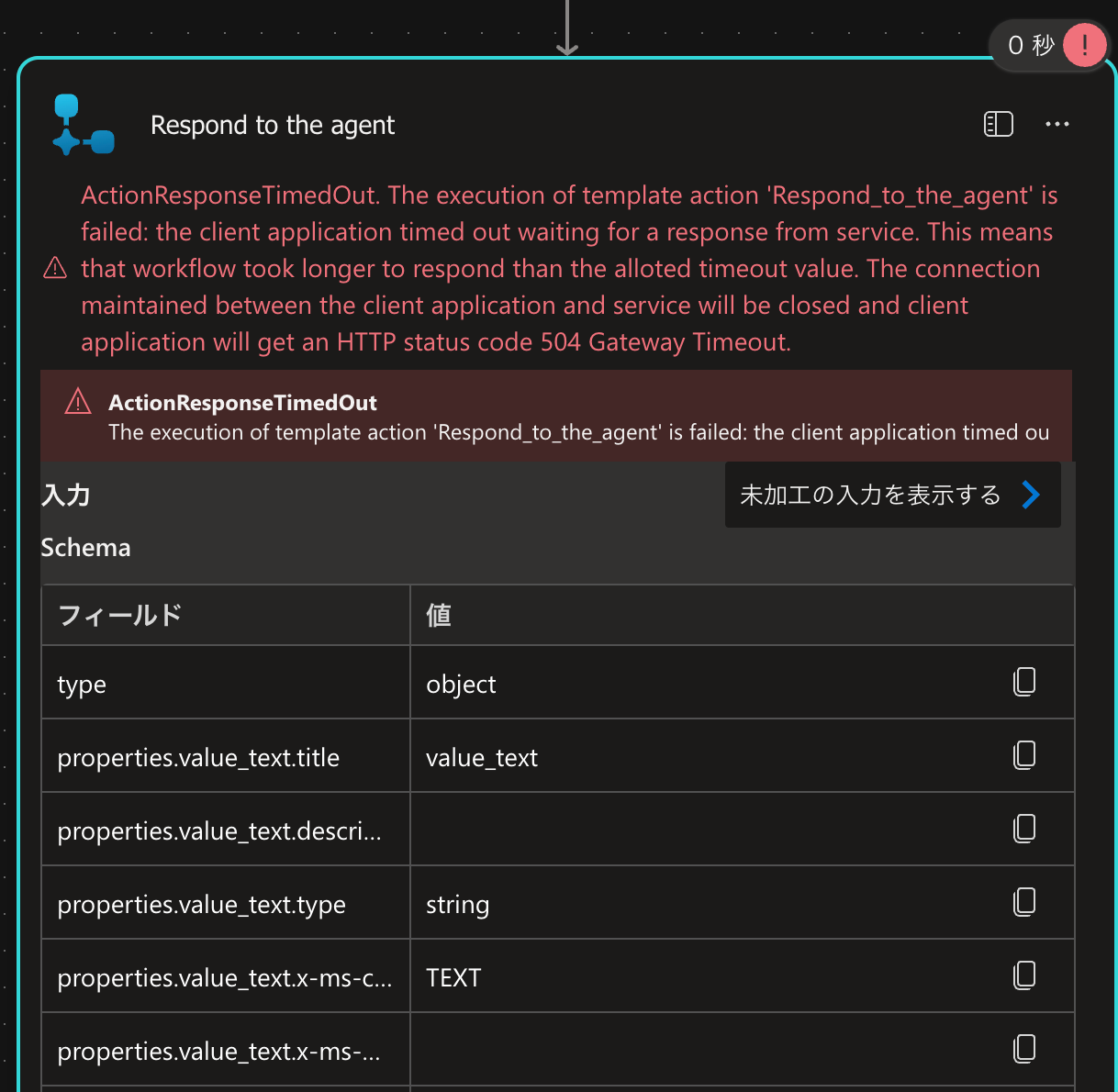
Task: Click the 入力 section heading
Action: [66, 496]
